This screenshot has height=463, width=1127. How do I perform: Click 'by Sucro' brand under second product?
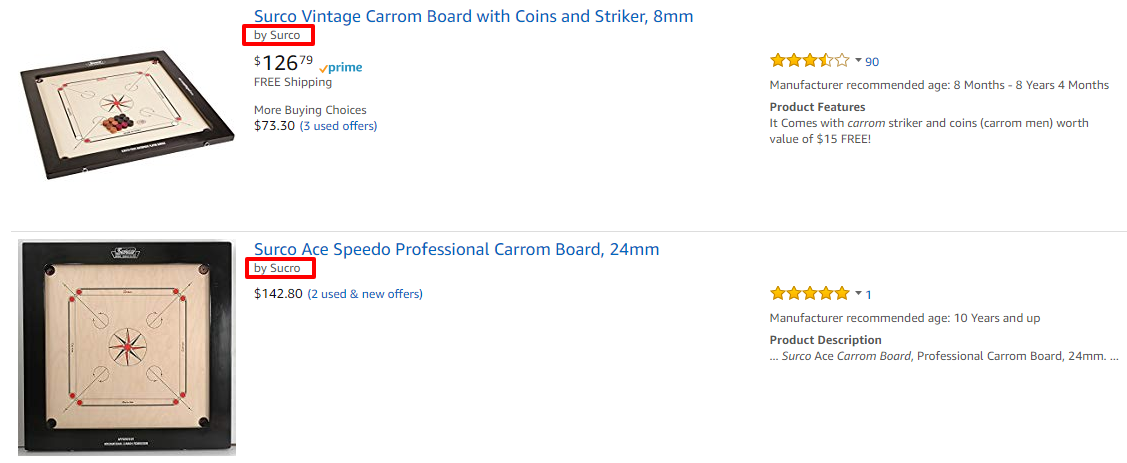point(277,268)
